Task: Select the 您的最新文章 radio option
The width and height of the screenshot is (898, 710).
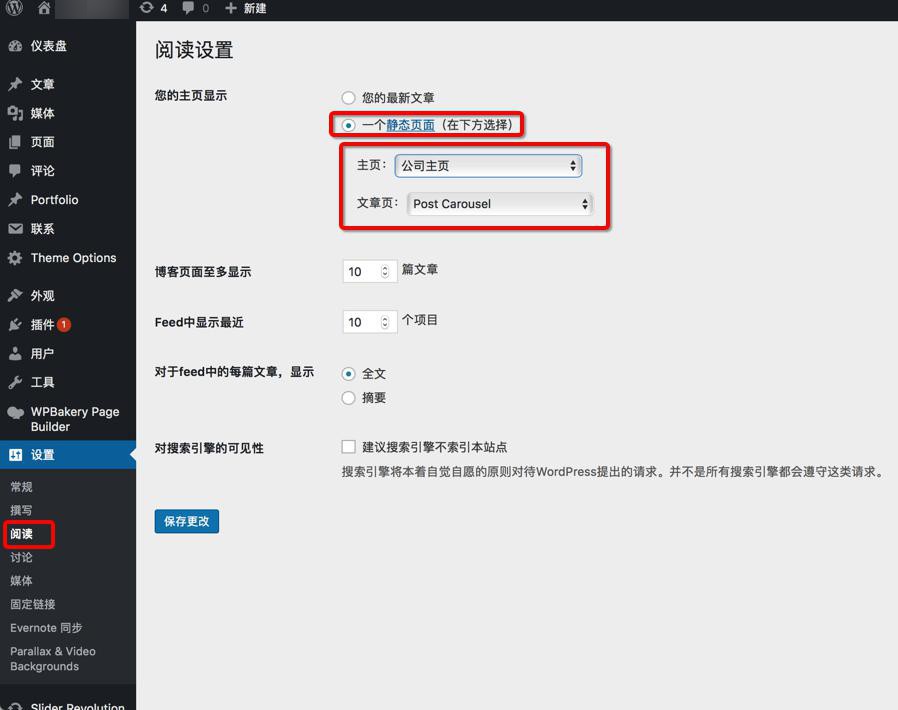Action: coord(348,98)
